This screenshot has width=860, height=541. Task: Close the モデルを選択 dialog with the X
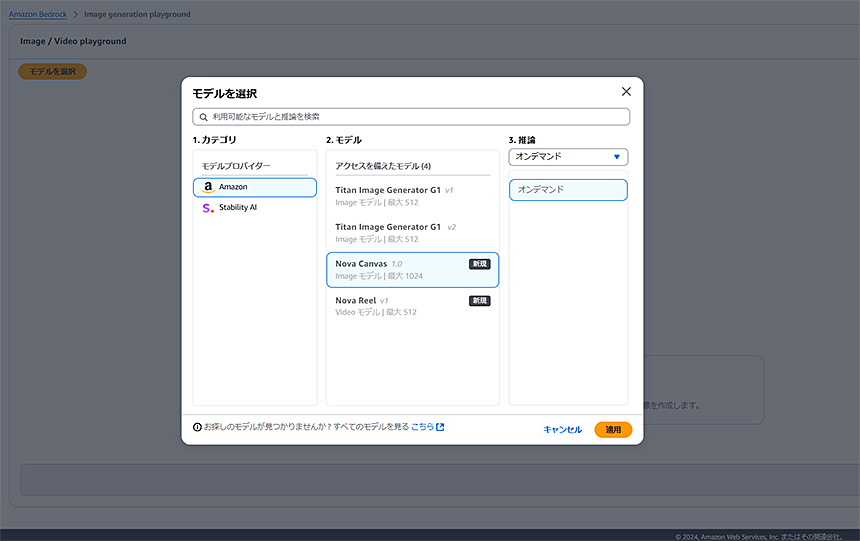(626, 92)
